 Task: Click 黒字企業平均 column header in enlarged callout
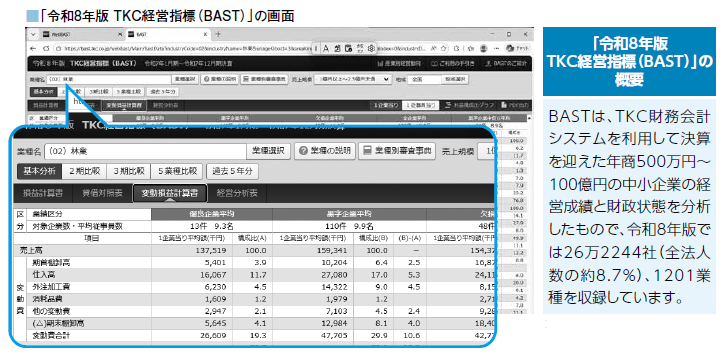pyautogui.click(x=350, y=214)
